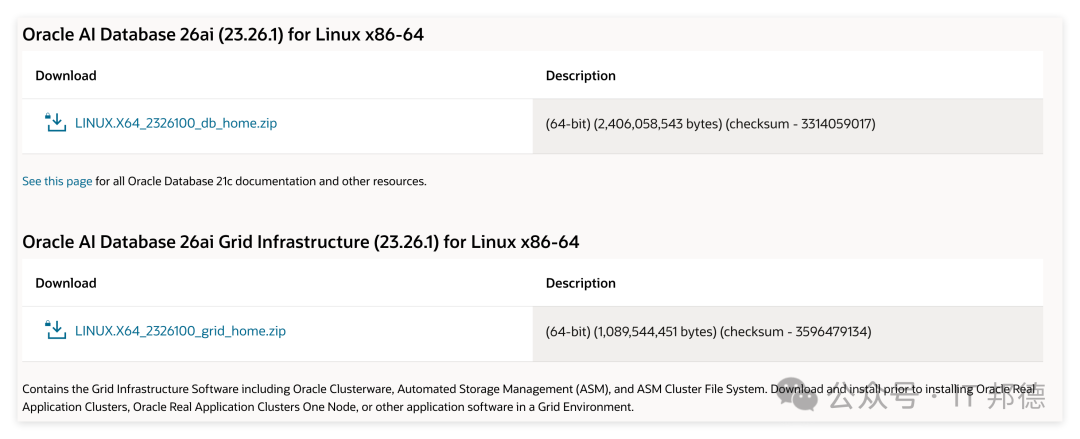This screenshot has width=1080, height=439.
Task: Follow the "See this page" link
Action: point(57,182)
